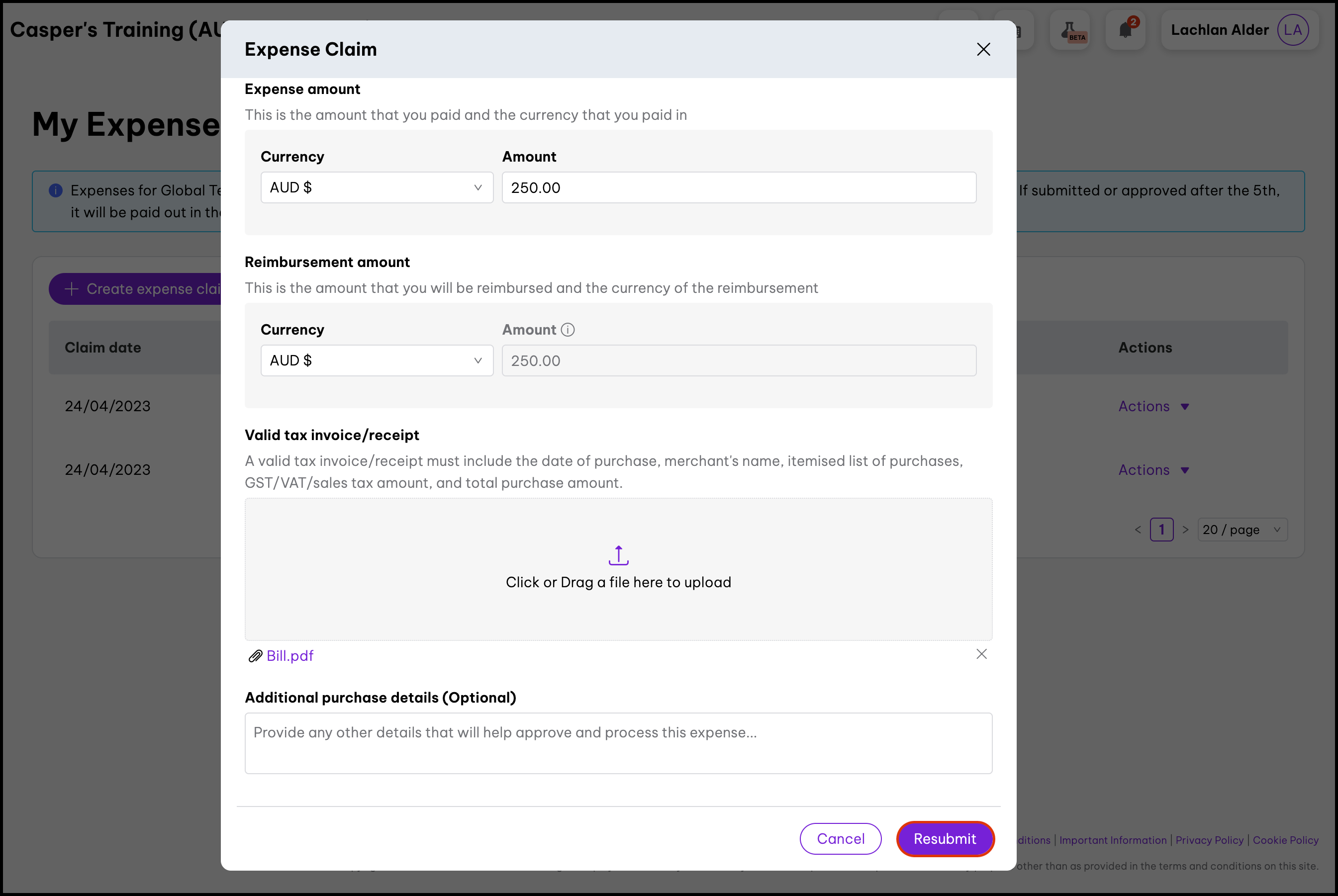Click the additional purchase details textbox
1338x896 pixels.
tap(618, 743)
